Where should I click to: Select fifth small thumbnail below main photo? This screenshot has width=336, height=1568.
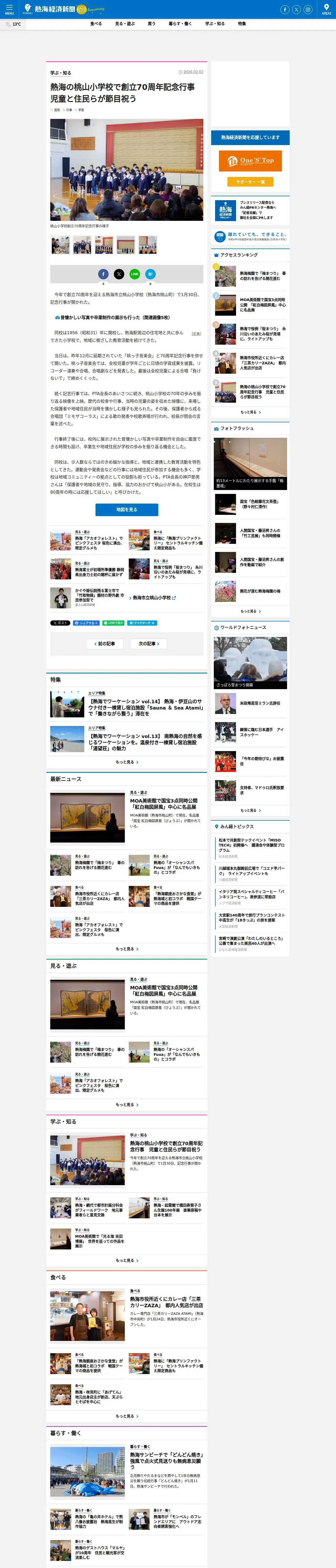pyautogui.click(x=148, y=245)
